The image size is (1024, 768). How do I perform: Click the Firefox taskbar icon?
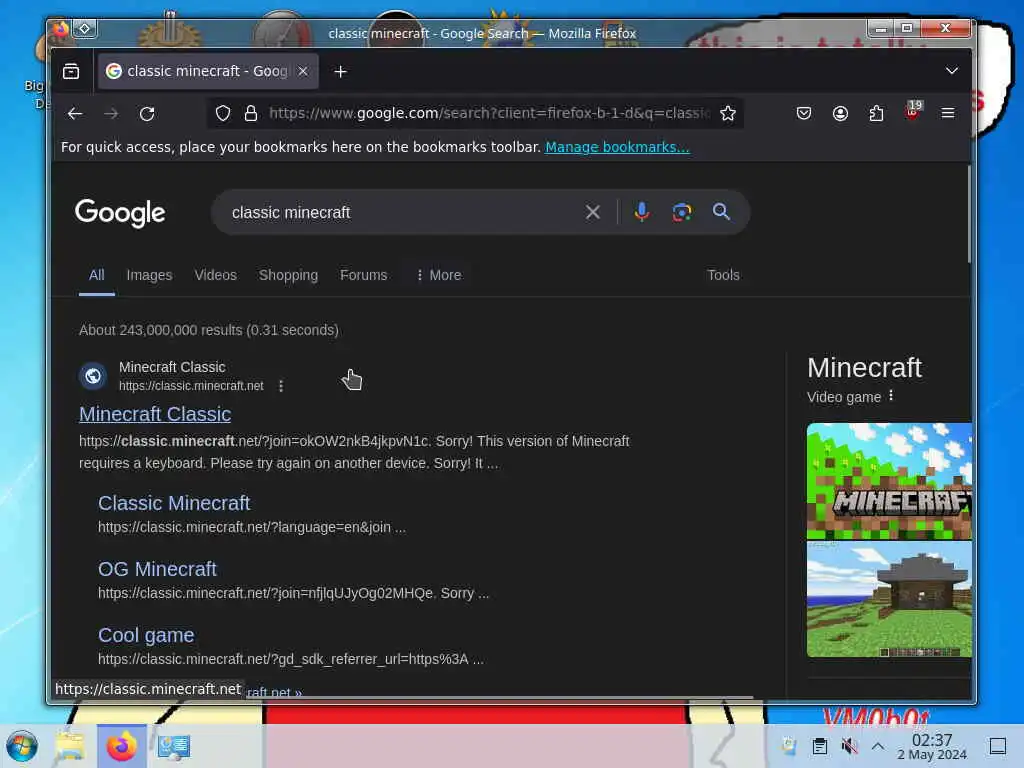click(x=121, y=746)
